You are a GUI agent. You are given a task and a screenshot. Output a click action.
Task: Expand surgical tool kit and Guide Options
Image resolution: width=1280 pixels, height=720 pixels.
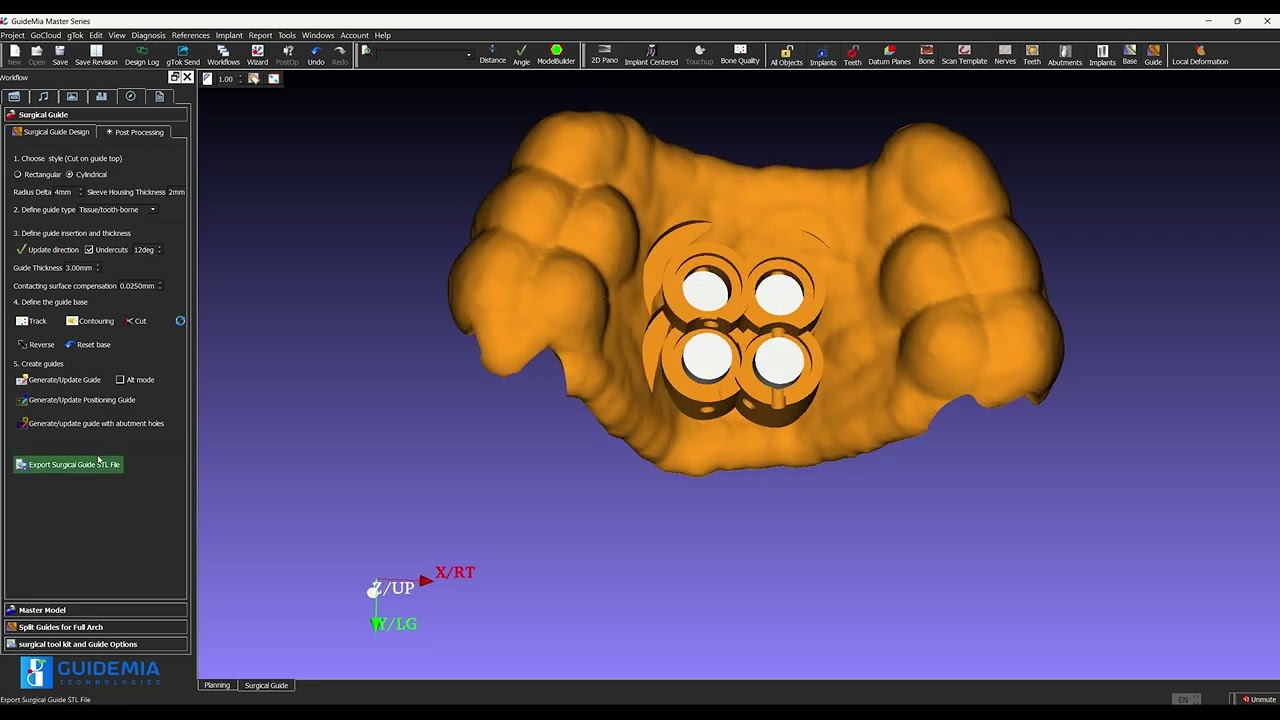coord(96,644)
